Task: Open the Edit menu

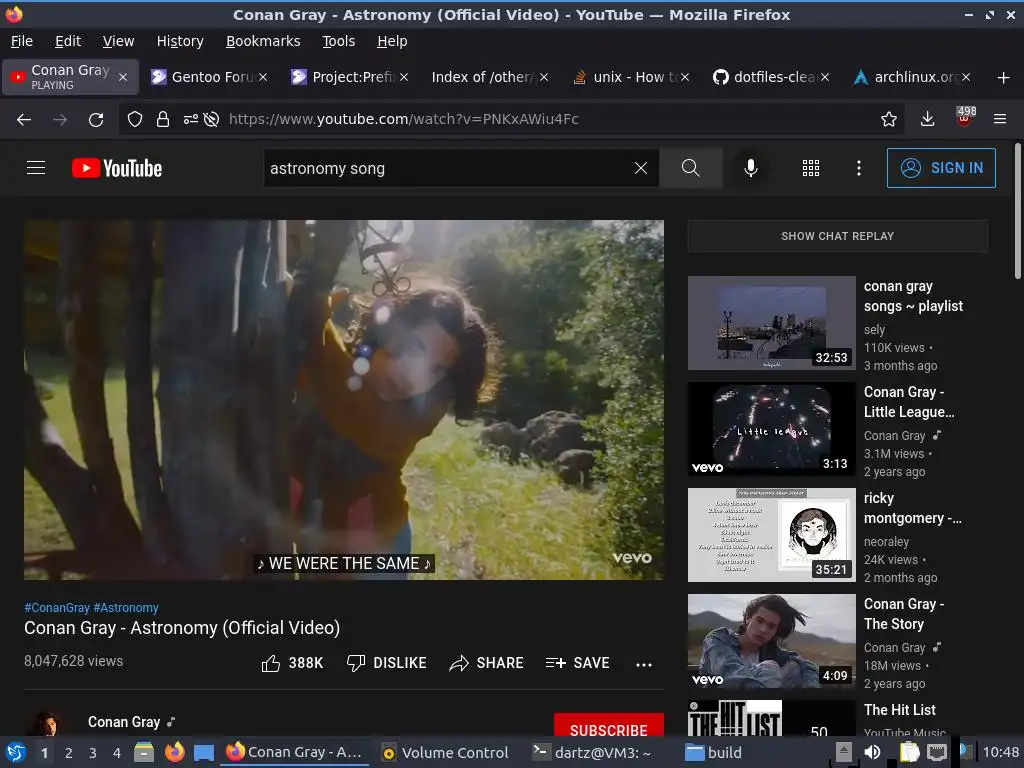Action: point(68,41)
